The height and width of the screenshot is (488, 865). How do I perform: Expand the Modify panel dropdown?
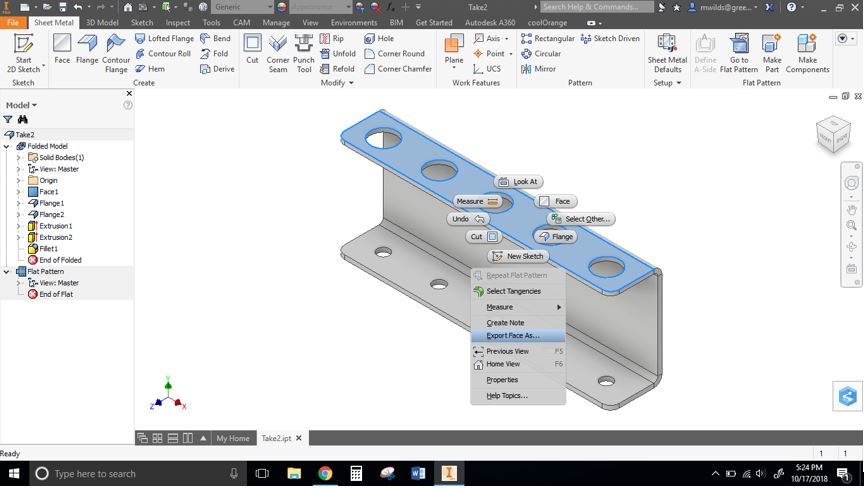pyautogui.click(x=337, y=83)
